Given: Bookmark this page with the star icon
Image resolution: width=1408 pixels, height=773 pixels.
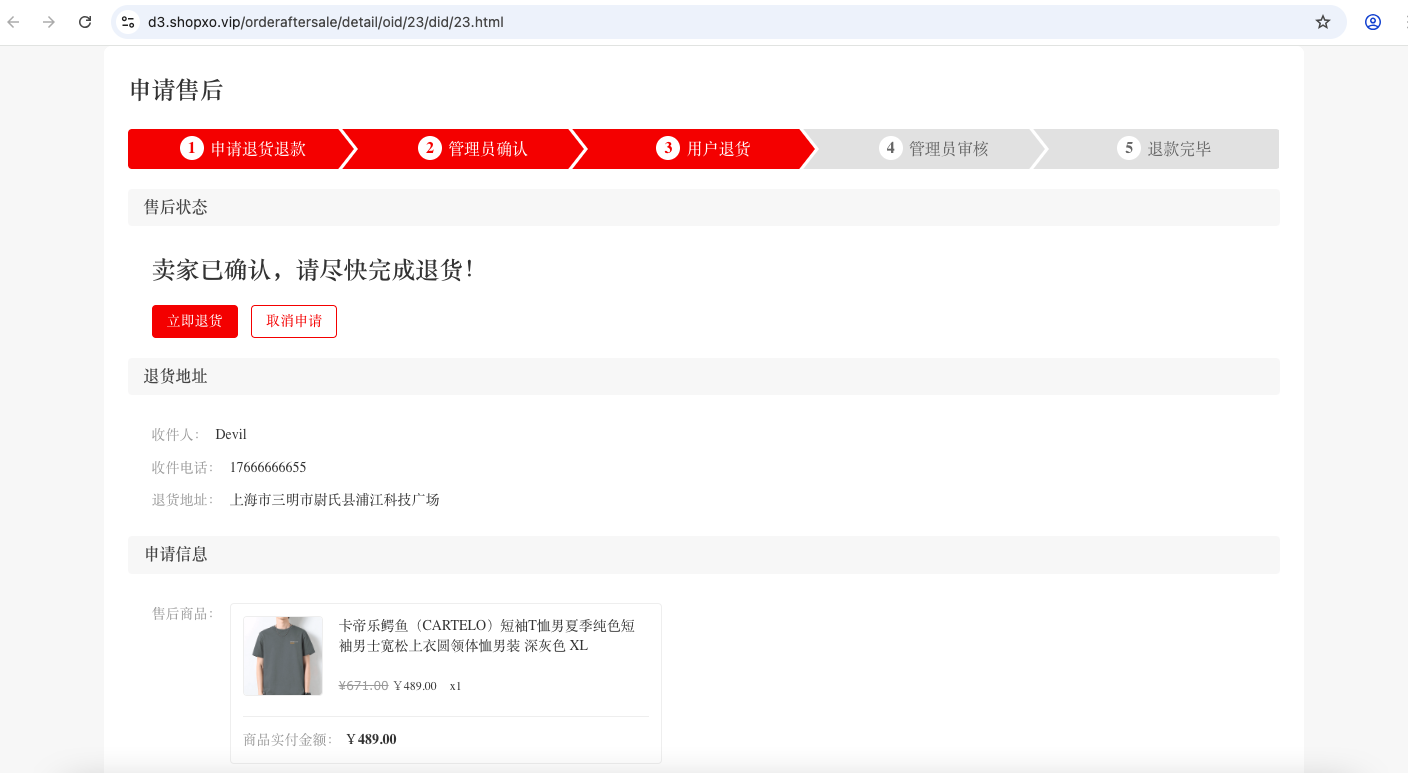Looking at the screenshot, I should click(1323, 22).
